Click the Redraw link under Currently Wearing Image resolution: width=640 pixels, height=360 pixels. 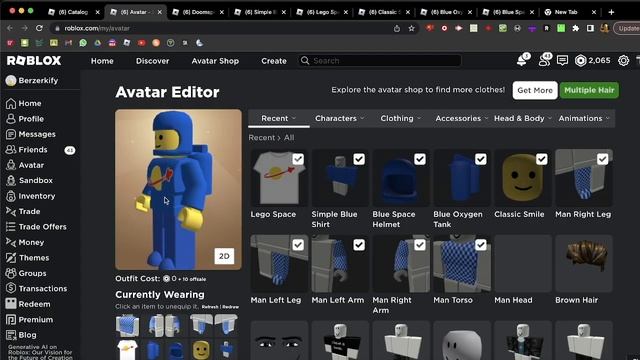point(231,307)
